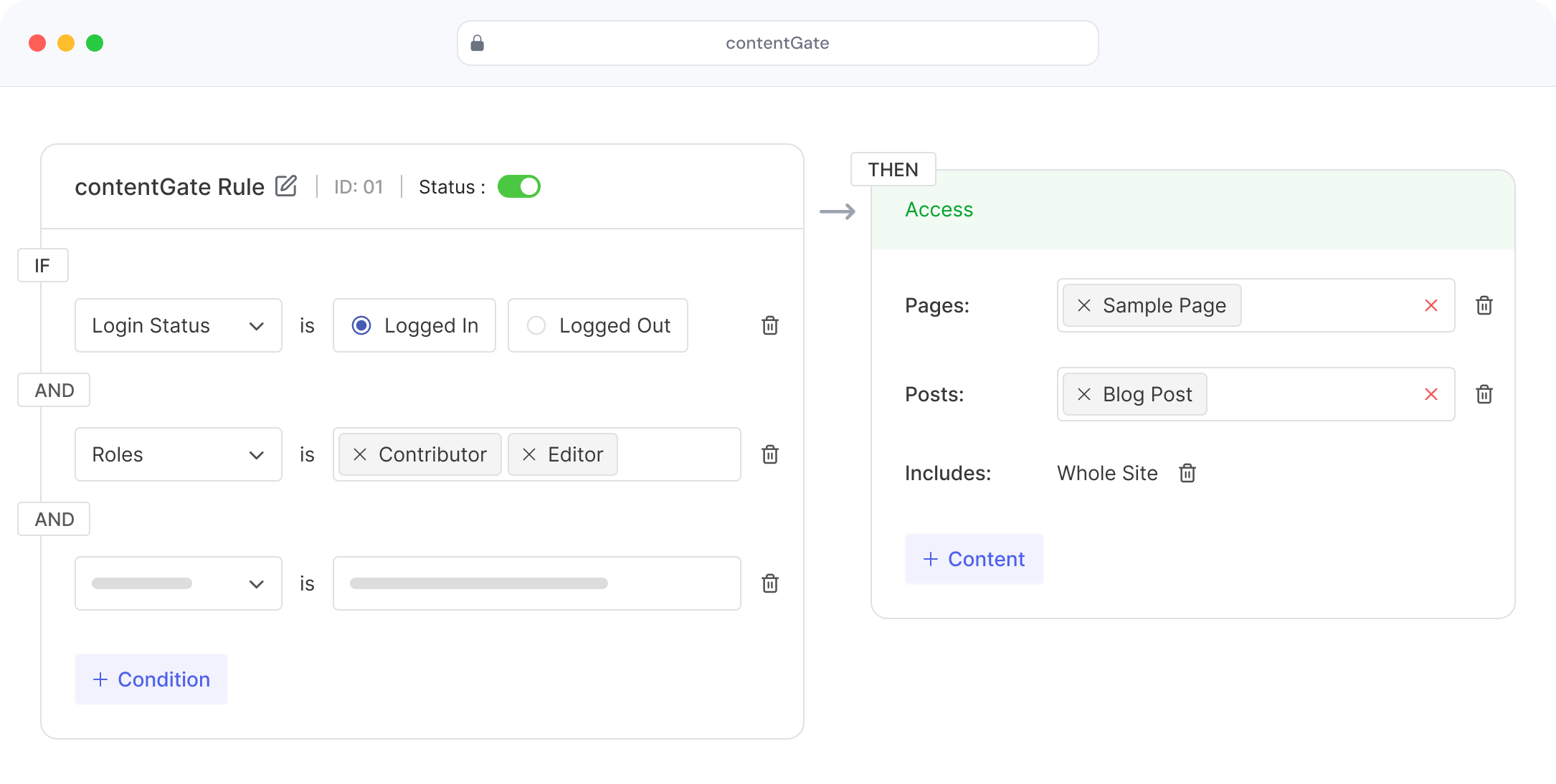The height and width of the screenshot is (784, 1556).
Task: Remove Whole Site with its trash icon
Action: click(1187, 473)
